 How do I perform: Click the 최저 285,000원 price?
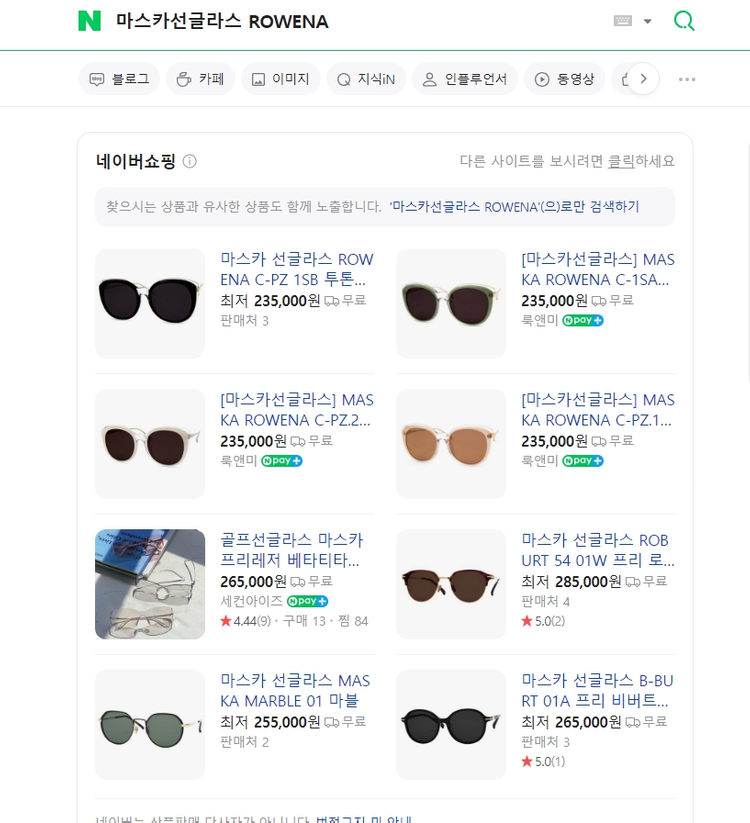pos(571,582)
